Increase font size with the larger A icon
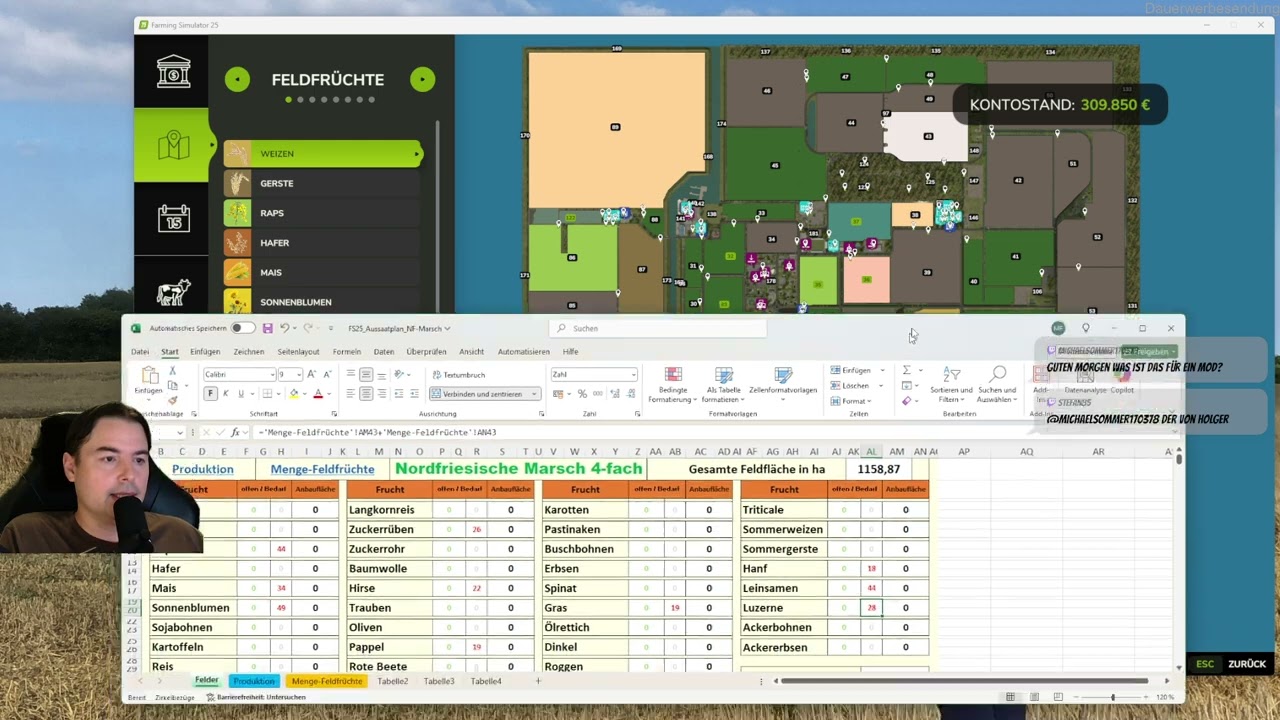This screenshot has height=720, width=1280. (313, 374)
